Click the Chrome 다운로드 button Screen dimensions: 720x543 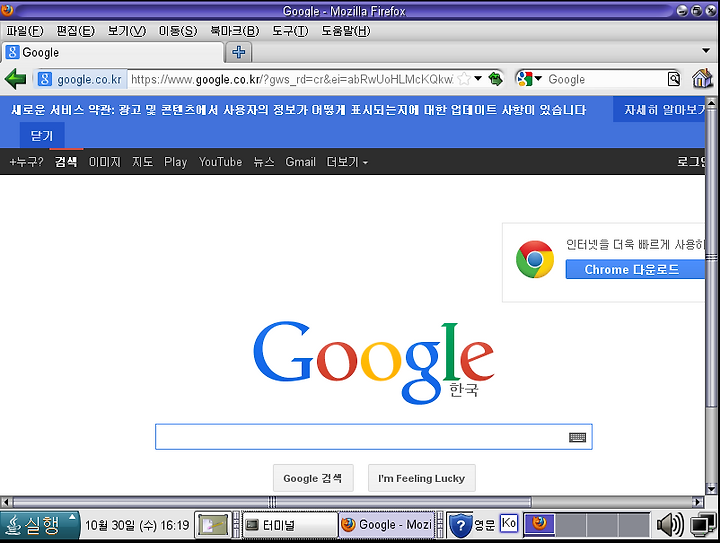[x=635, y=269]
